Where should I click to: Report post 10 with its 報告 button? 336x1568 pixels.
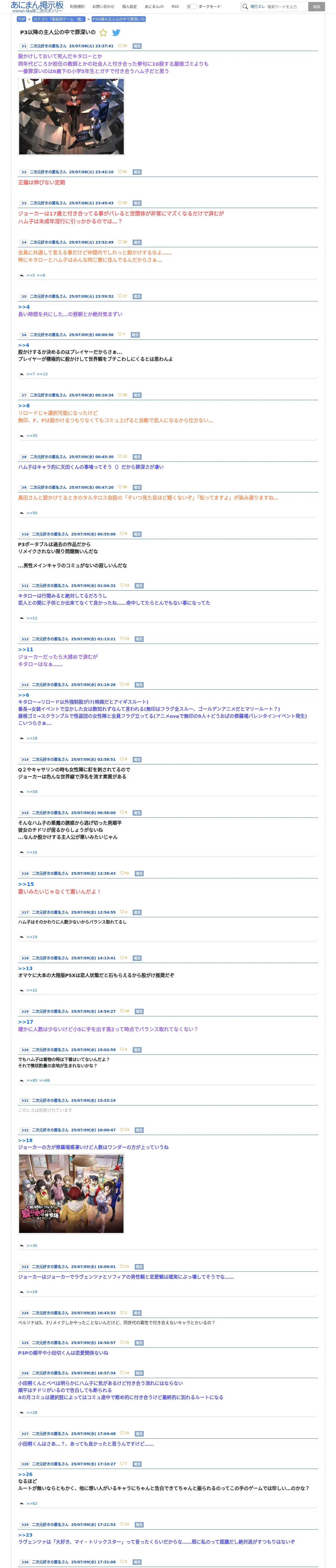pyautogui.click(x=137, y=534)
